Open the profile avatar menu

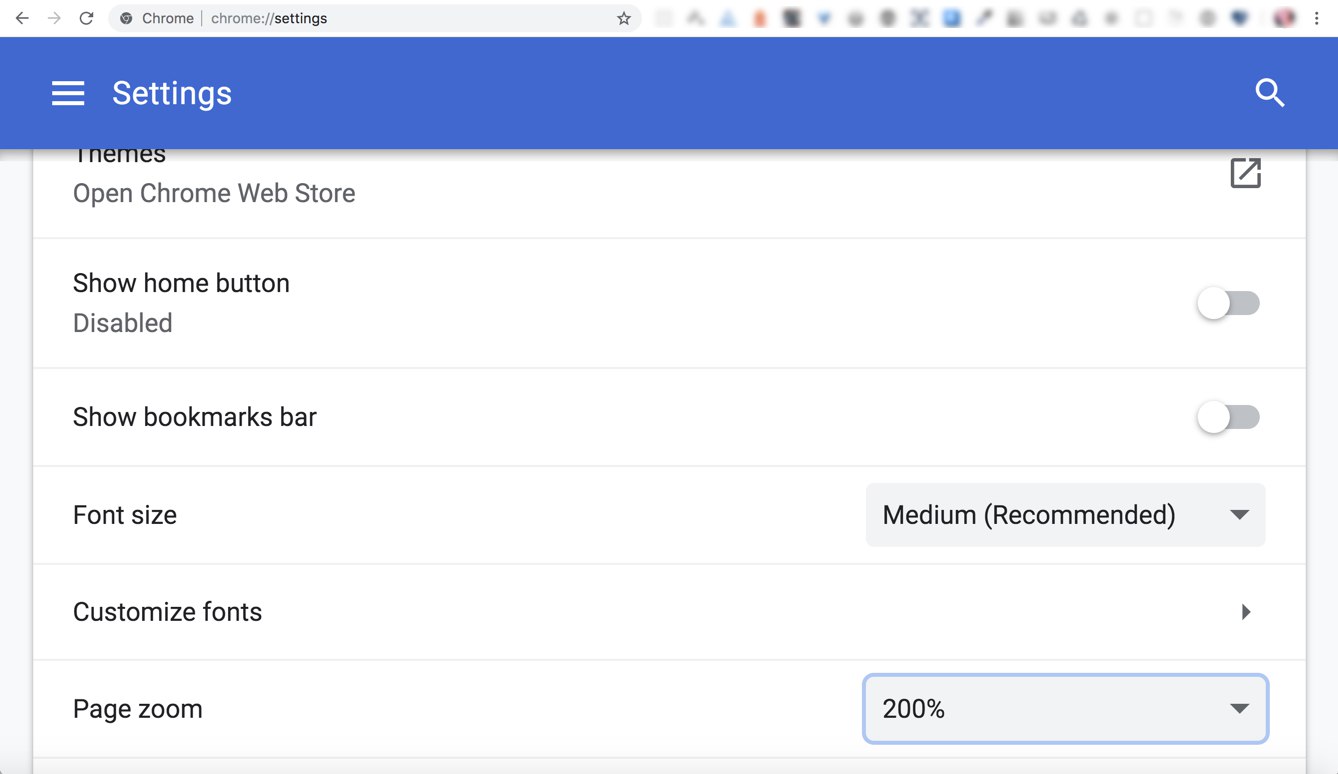[x=1284, y=18]
